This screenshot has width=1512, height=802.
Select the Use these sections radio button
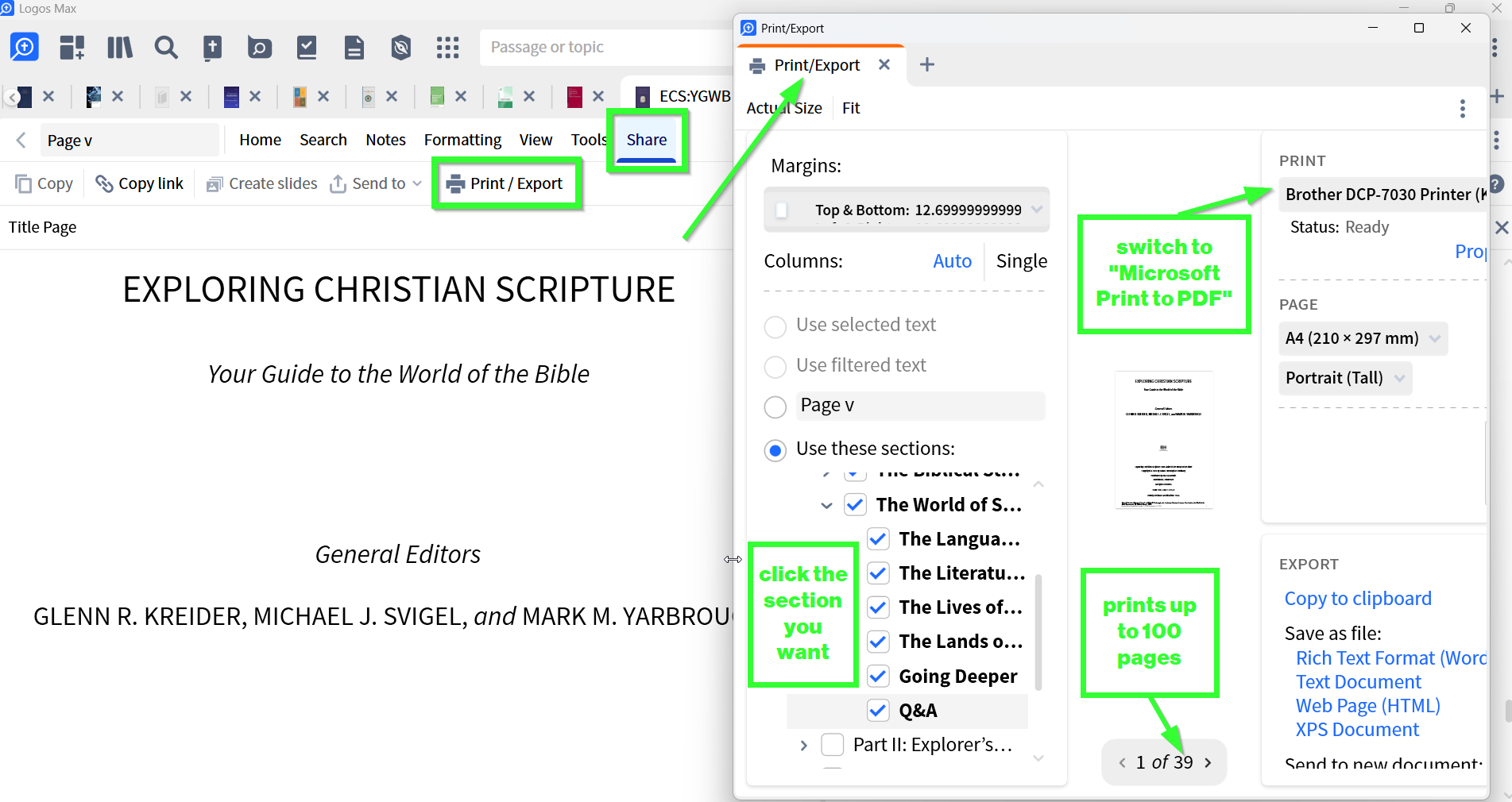pyautogui.click(x=775, y=450)
